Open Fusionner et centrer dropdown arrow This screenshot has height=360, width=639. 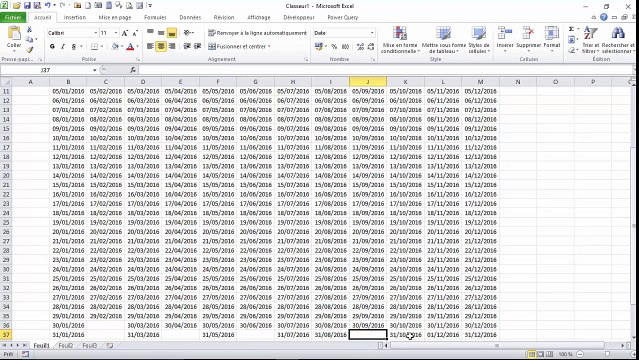pos(269,46)
